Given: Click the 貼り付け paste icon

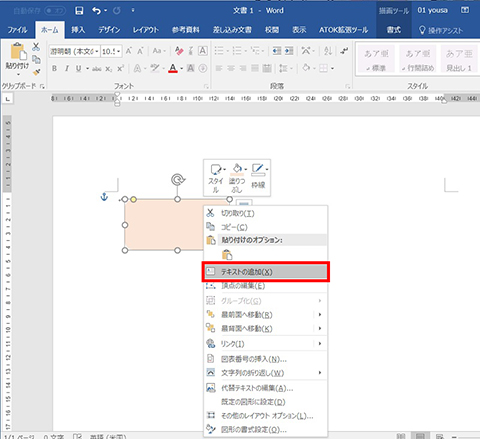Looking at the screenshot, I should [x=18, y=52].
